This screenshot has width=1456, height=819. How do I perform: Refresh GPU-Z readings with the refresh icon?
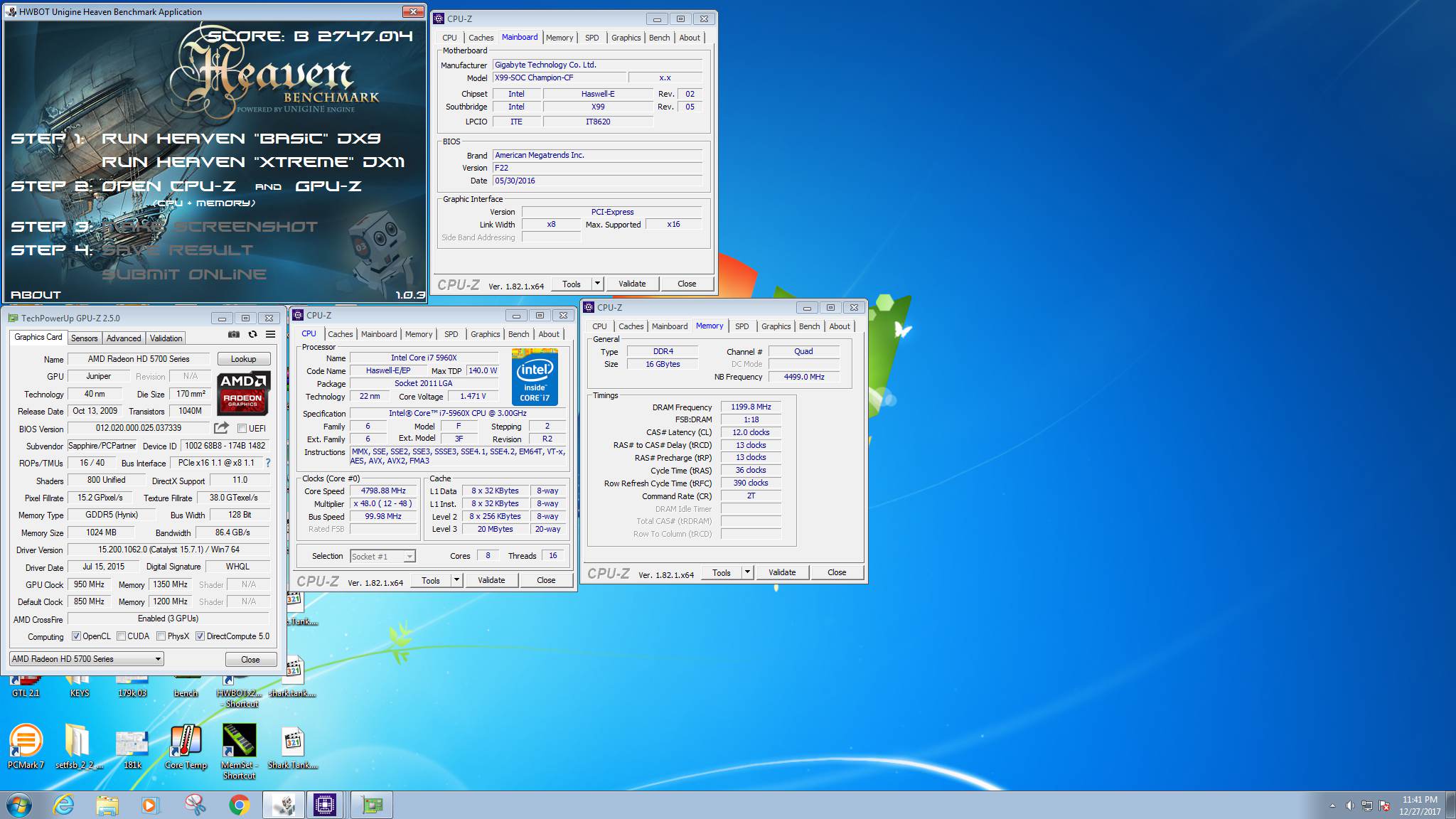tap(252, 334)
